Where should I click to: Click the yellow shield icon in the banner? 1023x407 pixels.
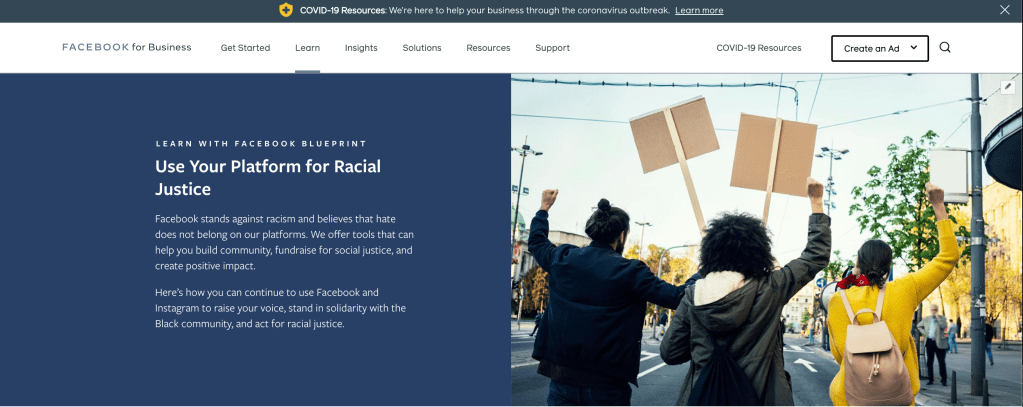coord(286,10)
